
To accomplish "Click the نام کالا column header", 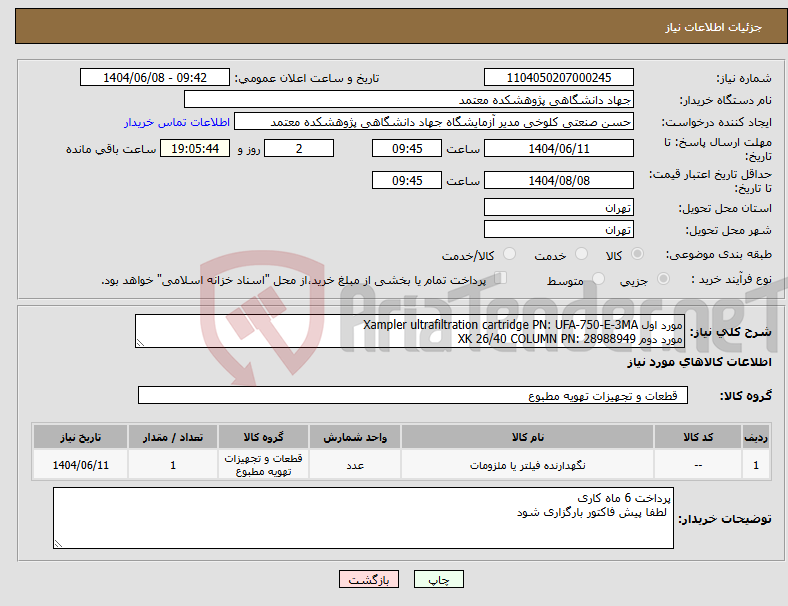I will [527, 437].
